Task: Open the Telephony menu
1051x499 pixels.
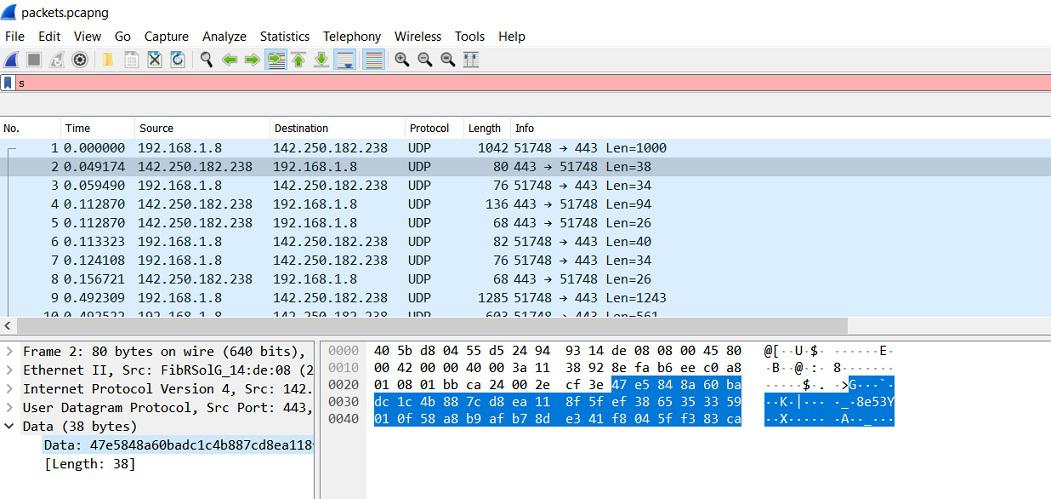Action: pyautogui.click(x=352, y=36)
